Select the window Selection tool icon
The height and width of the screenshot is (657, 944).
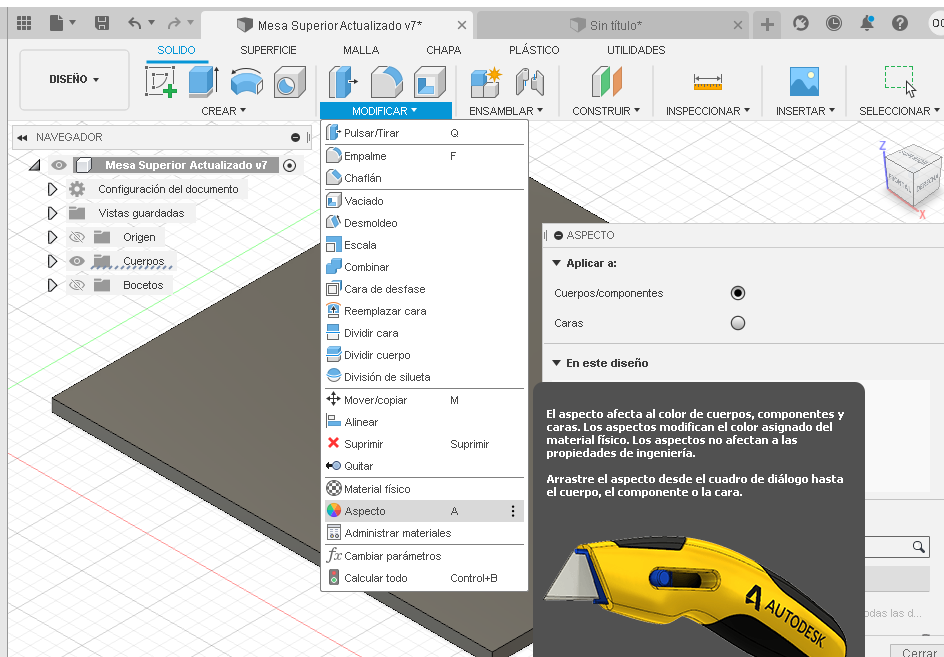(x=900, y=81)
